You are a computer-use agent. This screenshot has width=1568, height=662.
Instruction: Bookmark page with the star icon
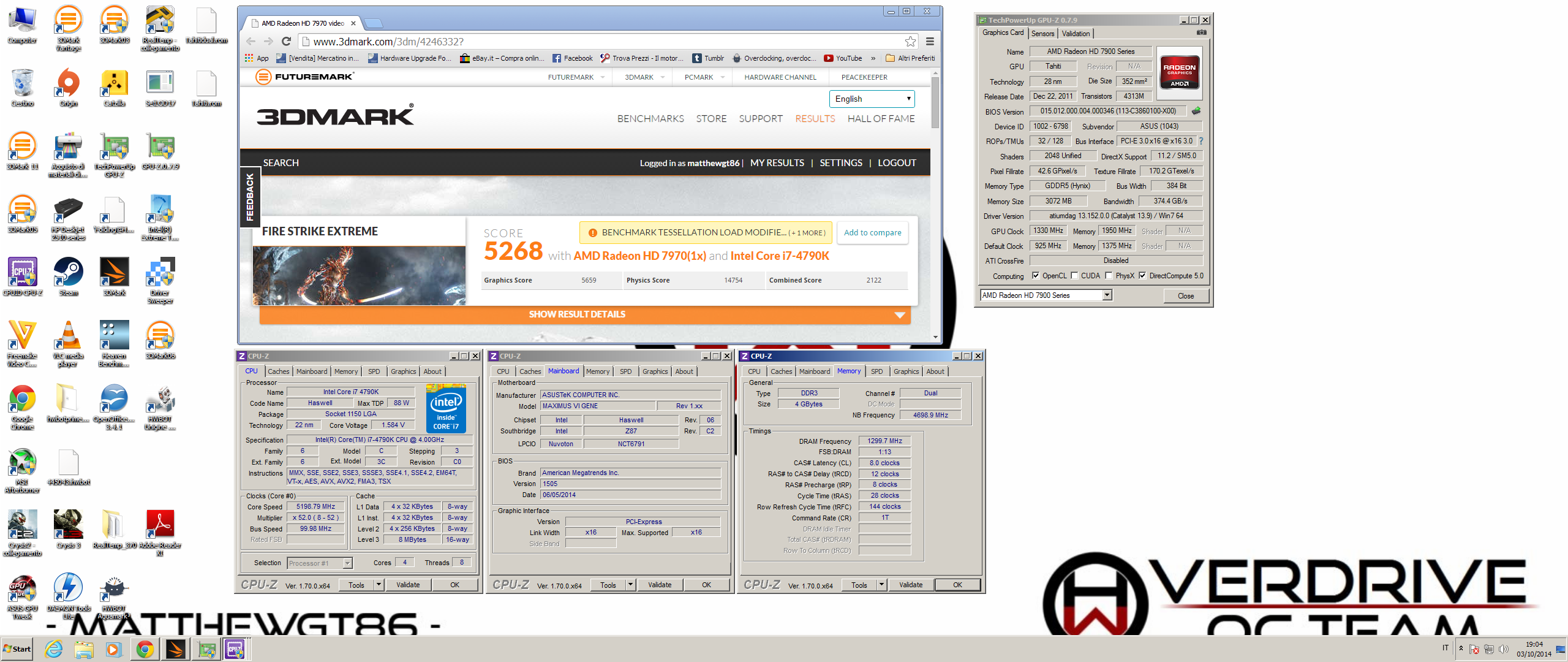(x=910, y=41)
